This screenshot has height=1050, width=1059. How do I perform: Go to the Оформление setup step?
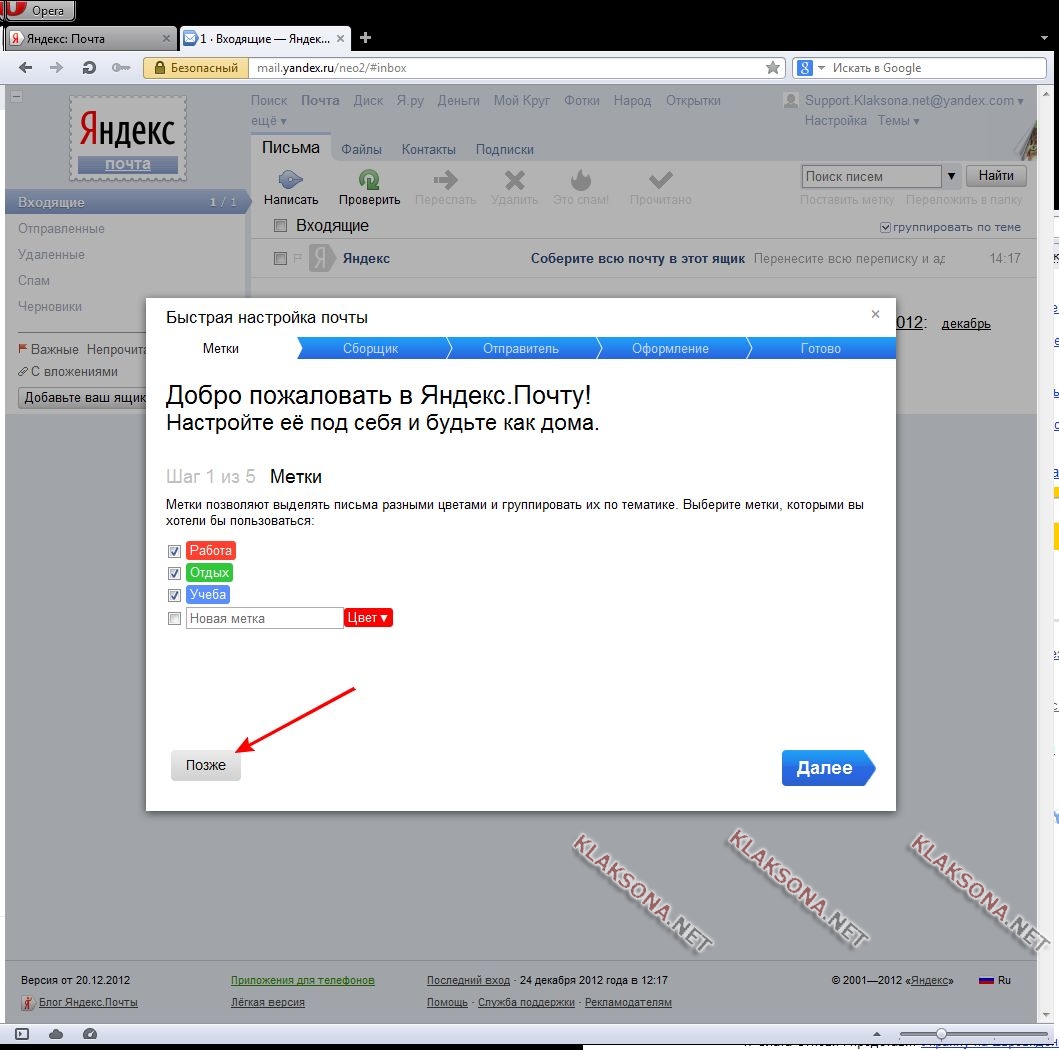point(670,348)
